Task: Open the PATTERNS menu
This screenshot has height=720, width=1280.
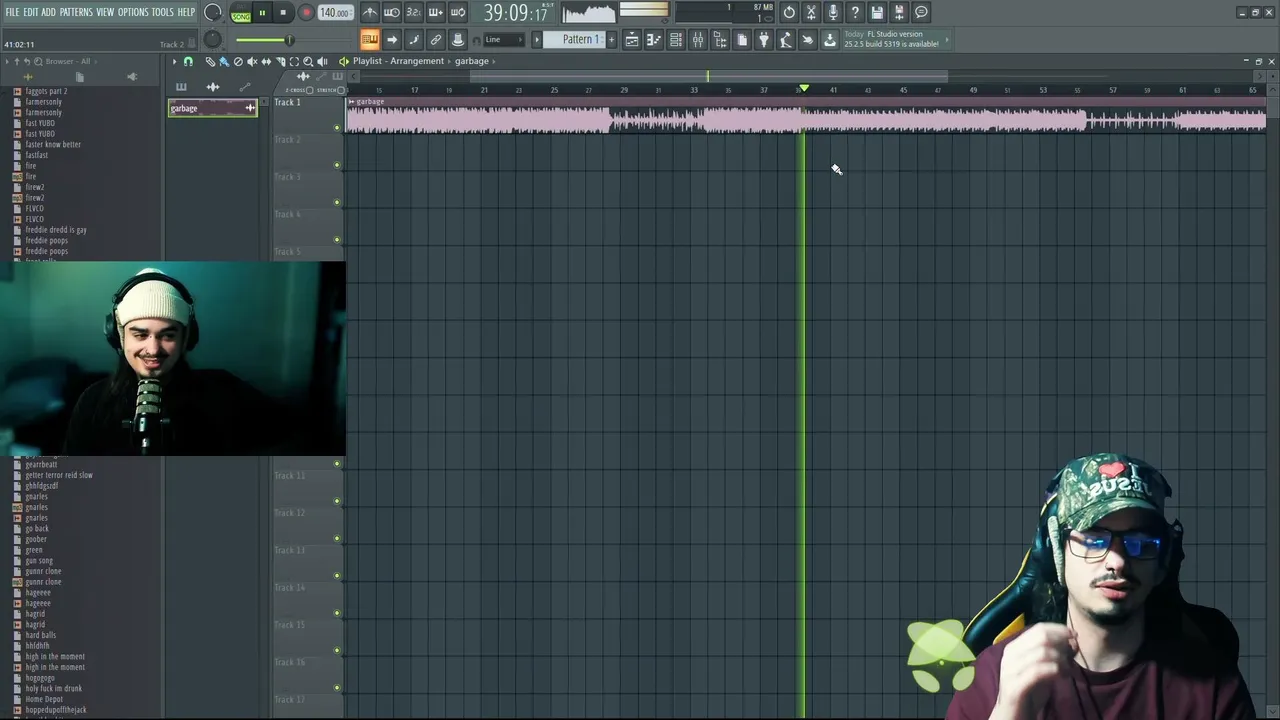Action: click(x=76, y=12)
